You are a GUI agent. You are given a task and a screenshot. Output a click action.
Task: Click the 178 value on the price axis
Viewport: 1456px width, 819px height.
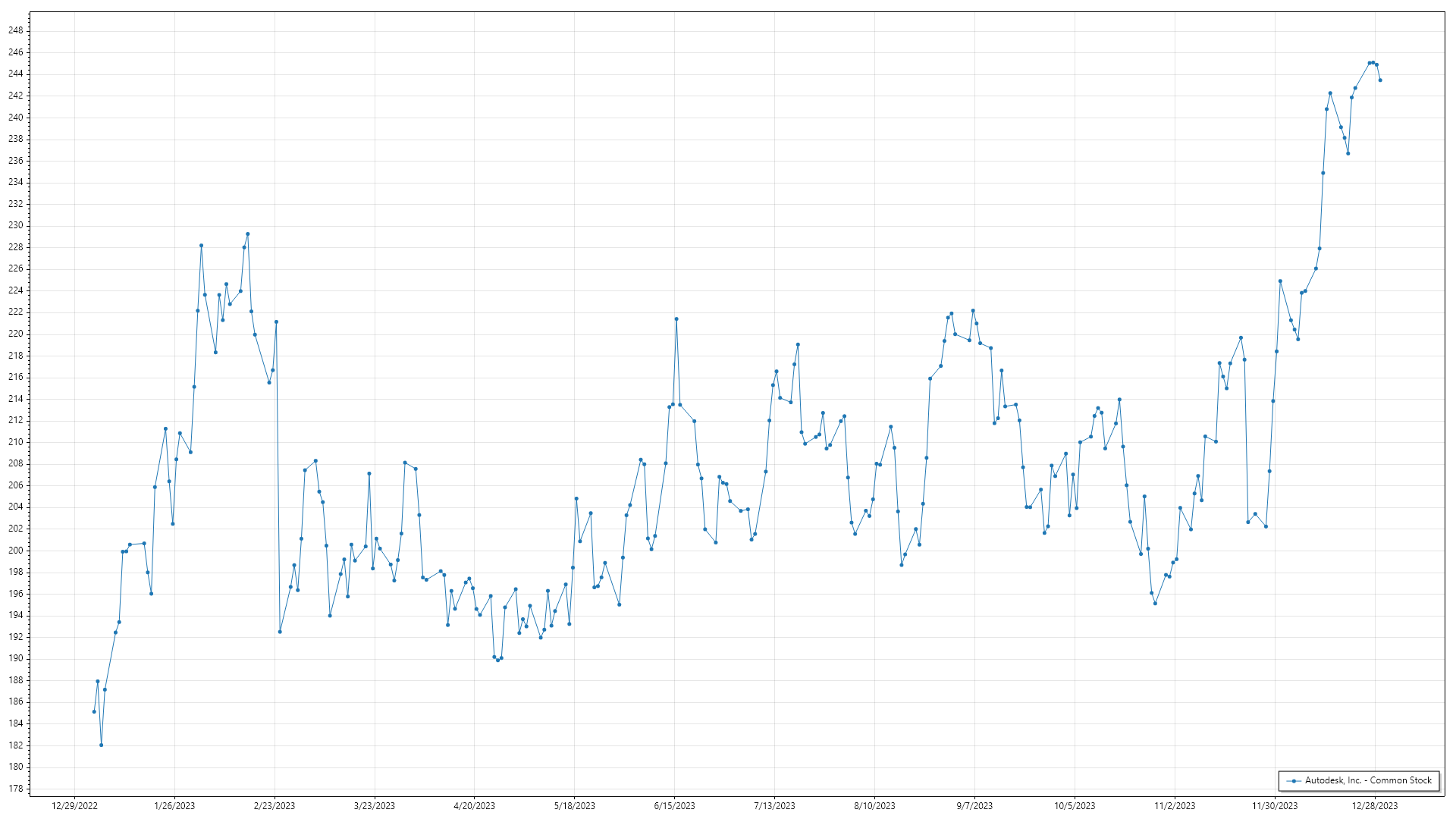(x=16, y=789)
